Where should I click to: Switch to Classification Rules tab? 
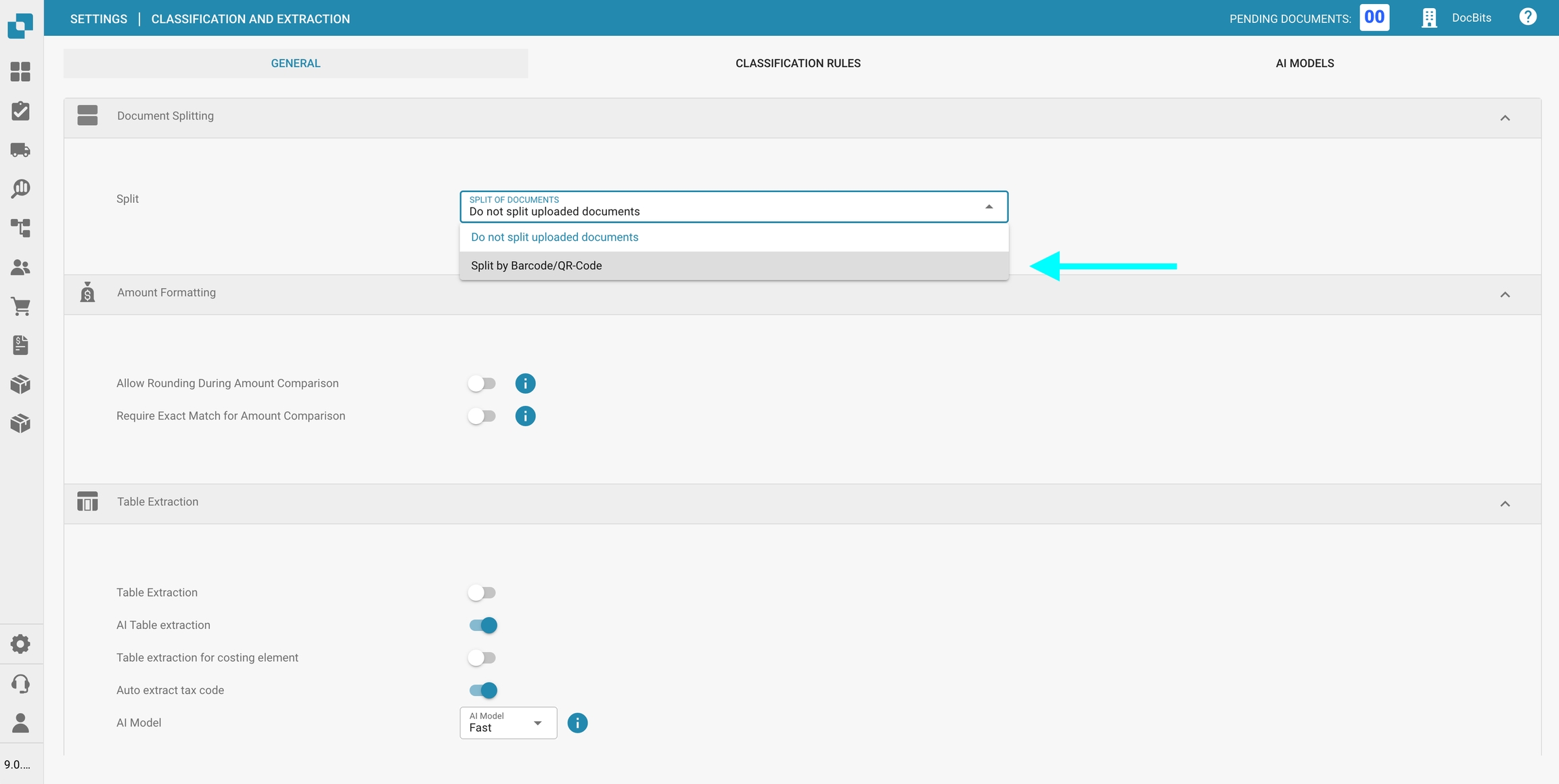click(x=798, y=63)
